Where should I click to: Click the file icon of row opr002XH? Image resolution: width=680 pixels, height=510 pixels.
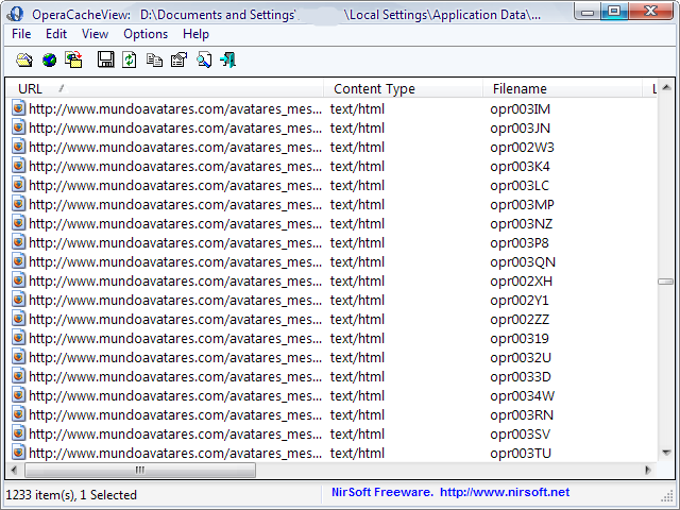[x=18, y=280]
